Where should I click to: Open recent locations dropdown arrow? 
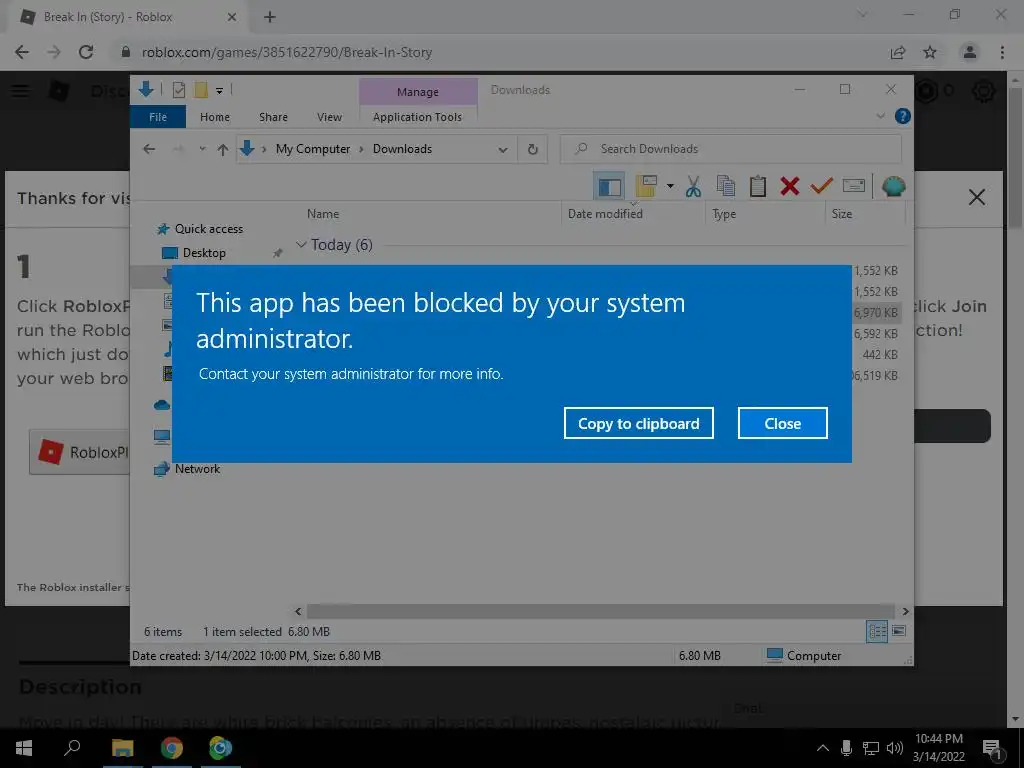[202, 149]
